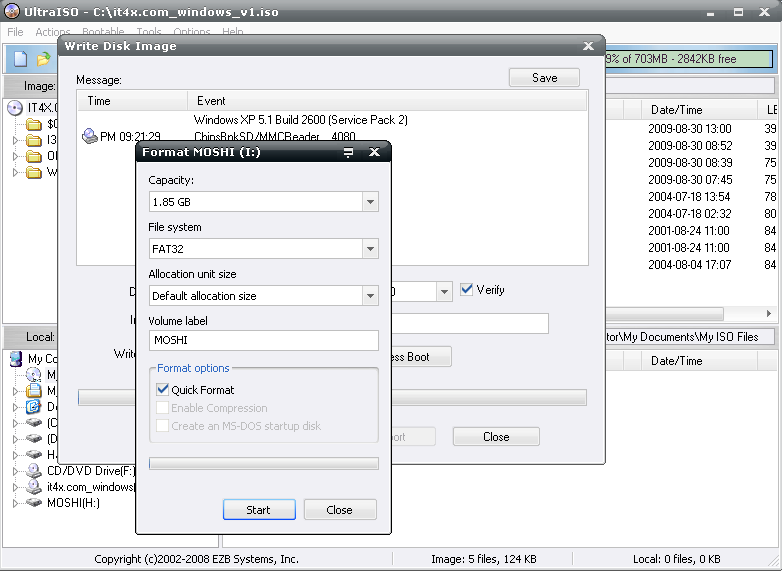Screen dimensions: 782x571
Task: Expand the 'OI' folder in Image tree
Action: point(15,157)
